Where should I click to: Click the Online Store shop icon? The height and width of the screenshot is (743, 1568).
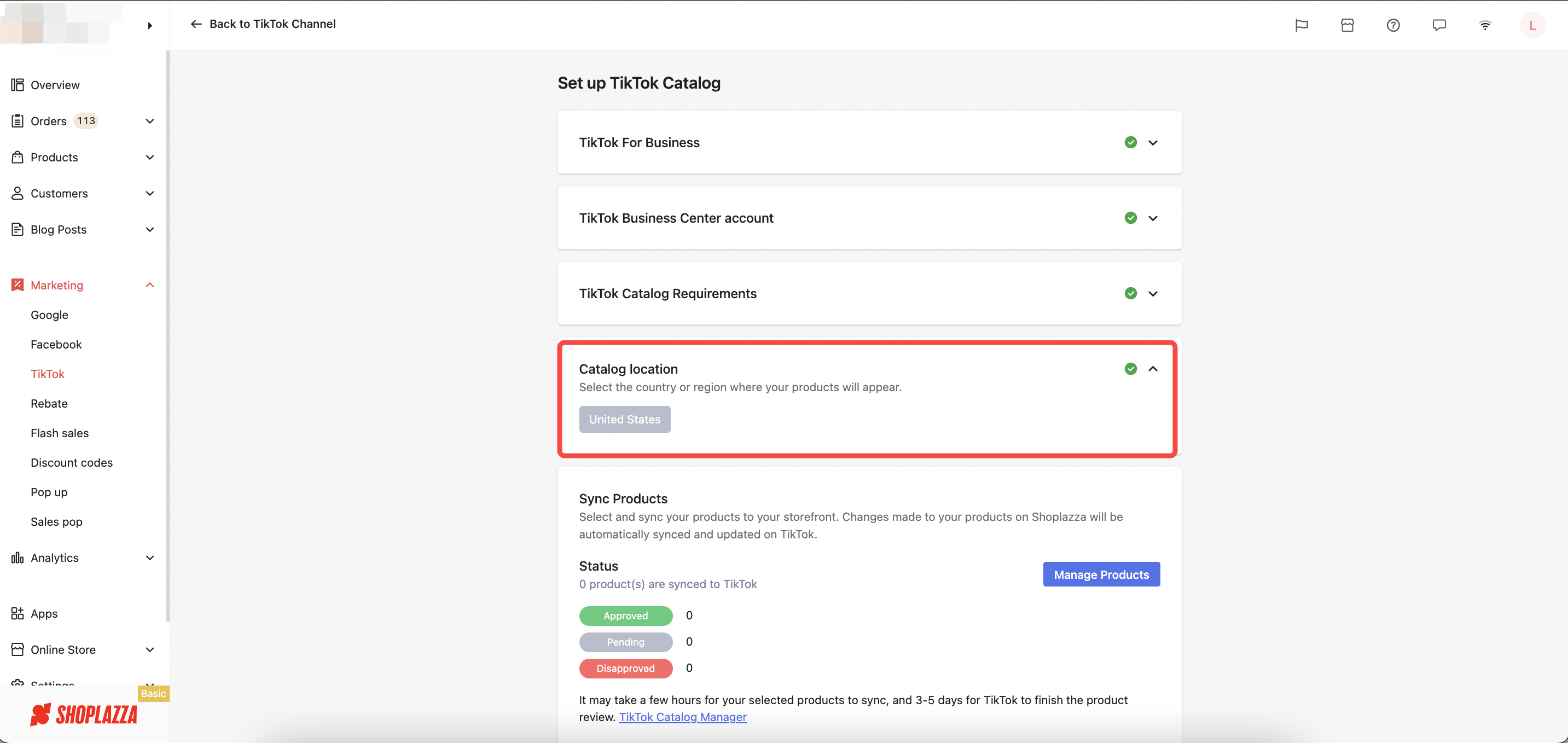pyautogui.click(x=18, y=649)
